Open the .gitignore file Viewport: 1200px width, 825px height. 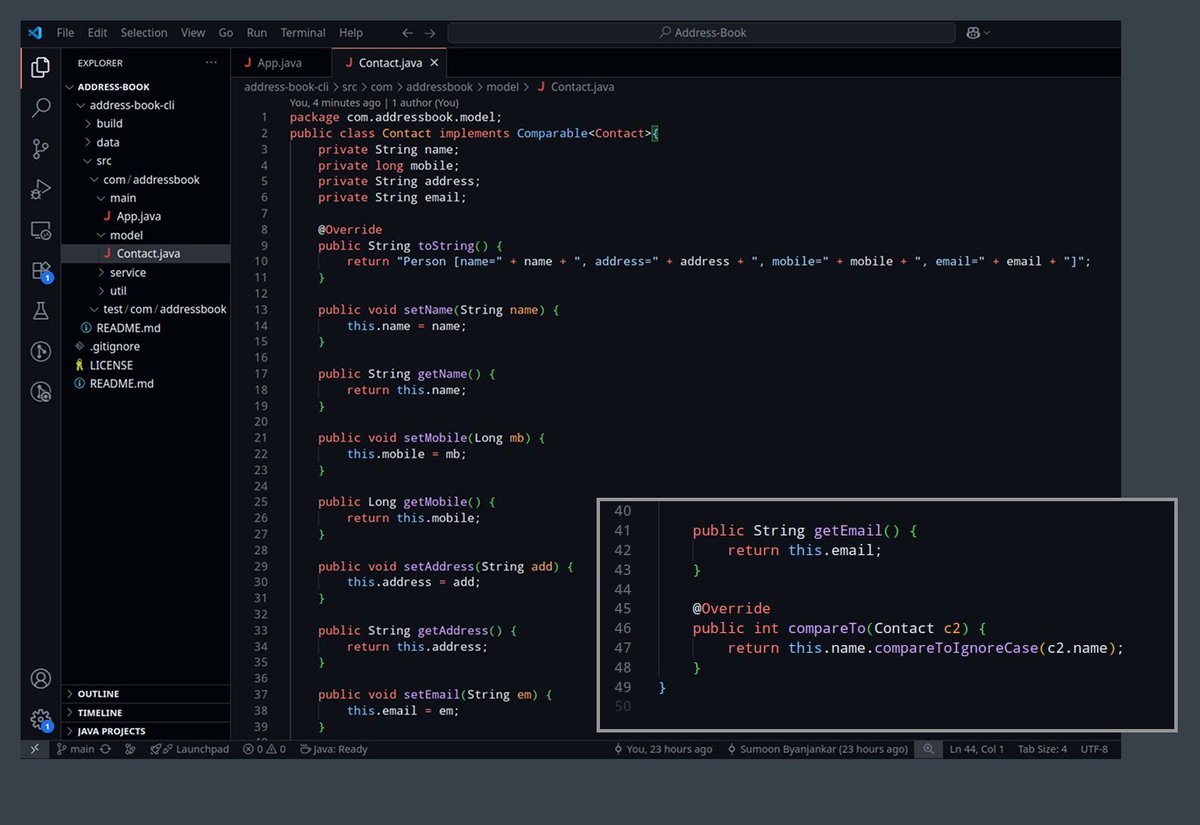[146, 346]
